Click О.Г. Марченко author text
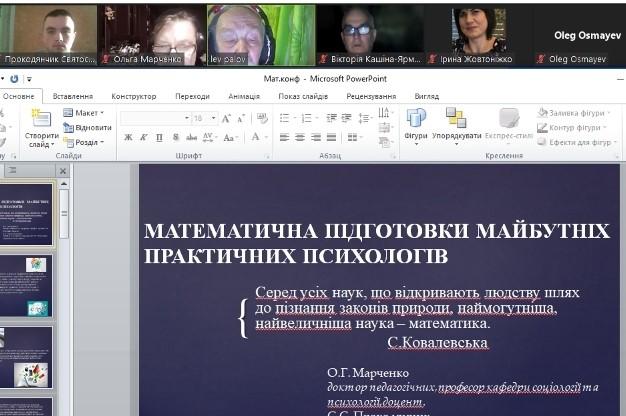The width and height of the screenshot is (626, 416). click(368, 373)
